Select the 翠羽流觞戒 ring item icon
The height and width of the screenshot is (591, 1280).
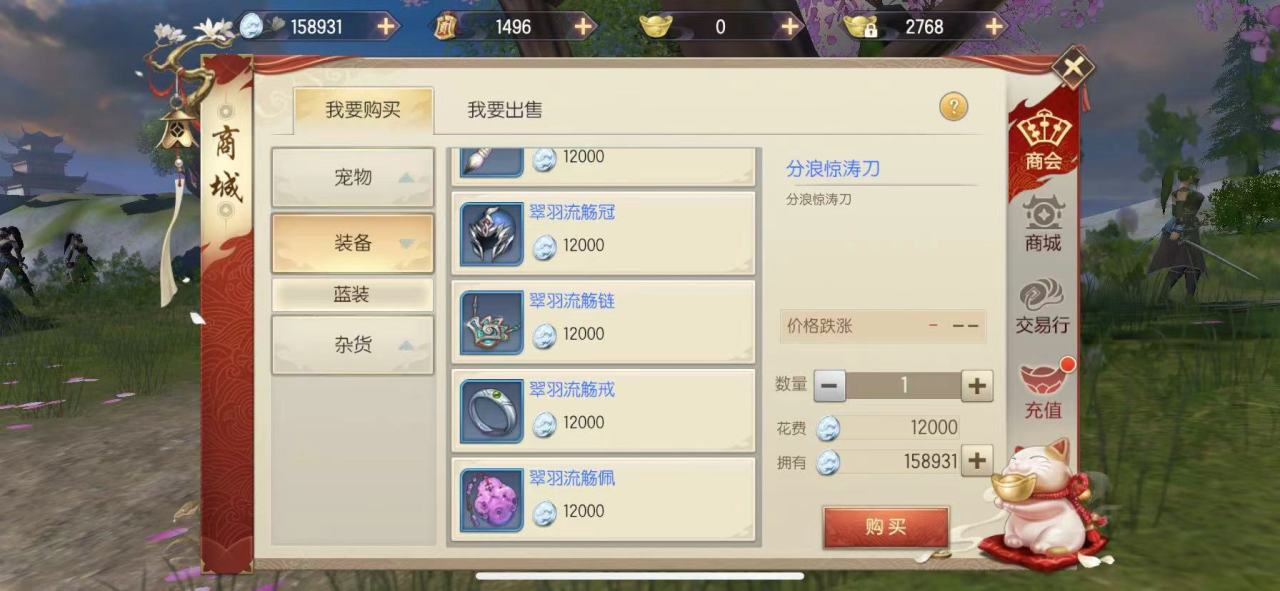pyautogui.click(x=492, y=411)
